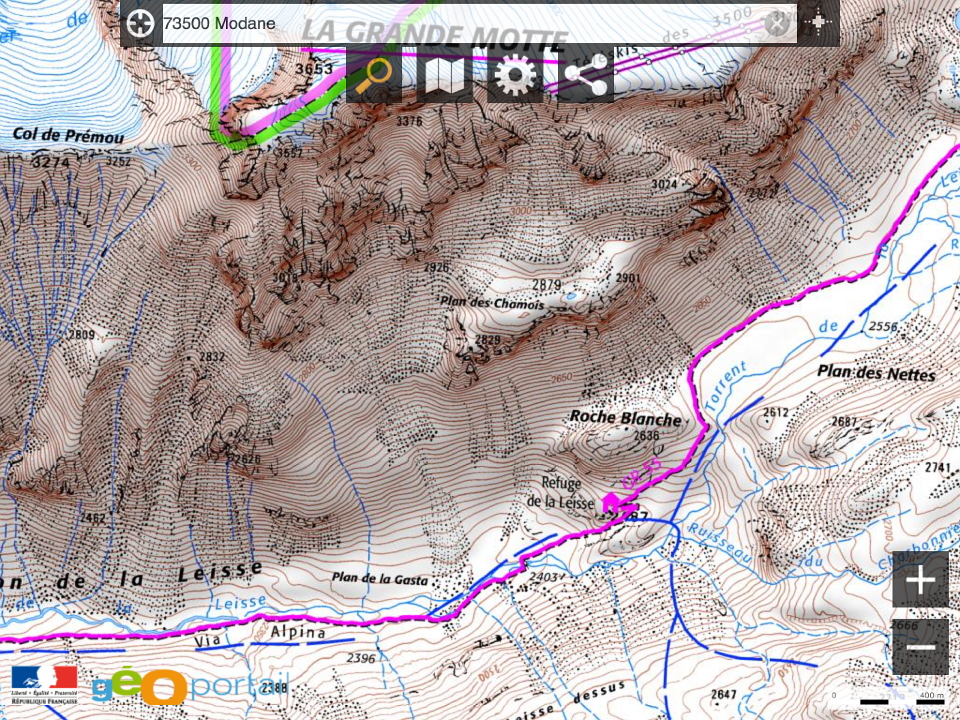Tap the Plan des Nettes label

[876, 372]
